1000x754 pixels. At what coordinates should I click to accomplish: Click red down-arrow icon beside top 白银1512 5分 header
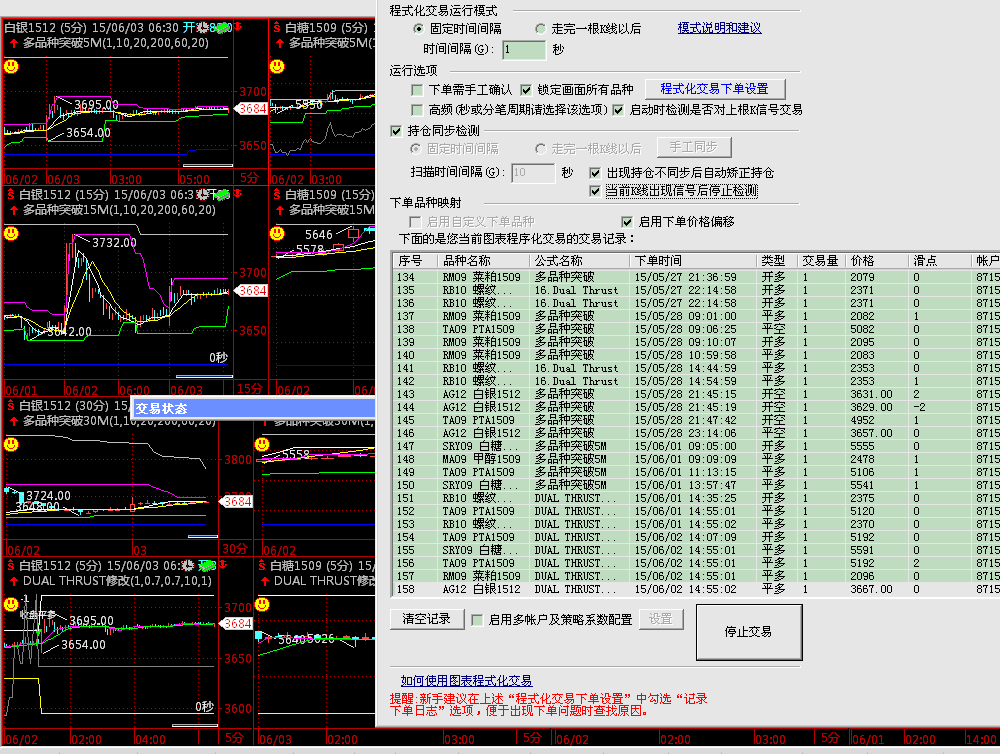[238, 27]
